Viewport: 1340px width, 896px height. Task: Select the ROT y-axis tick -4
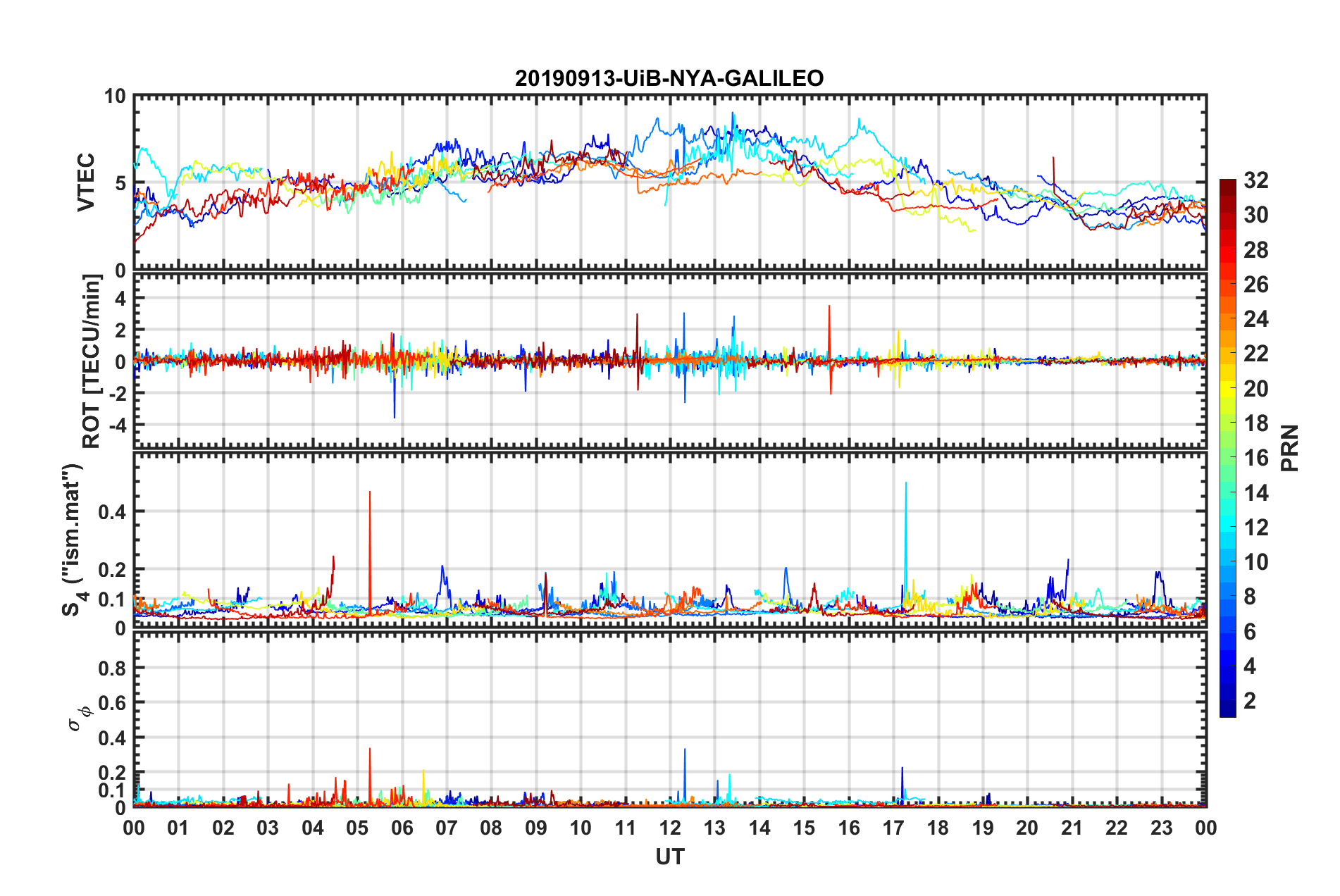click(116, 425)
